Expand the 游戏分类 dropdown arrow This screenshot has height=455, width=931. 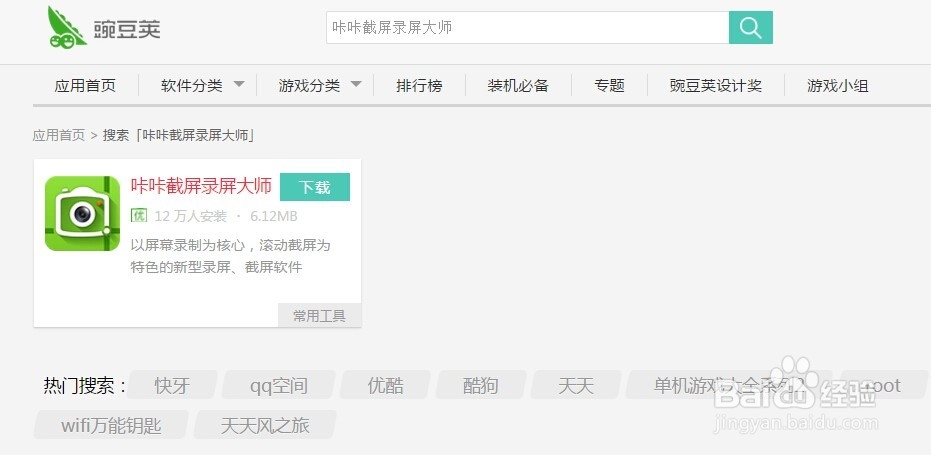[356, 84]
